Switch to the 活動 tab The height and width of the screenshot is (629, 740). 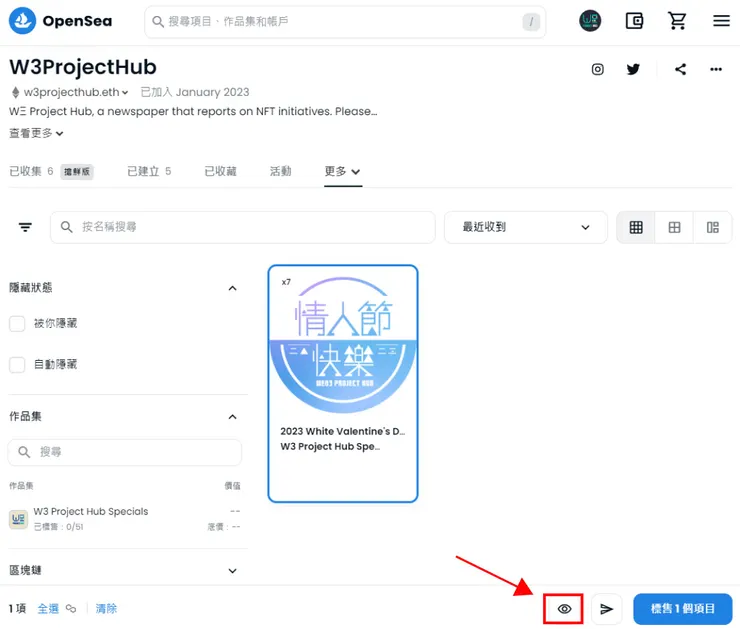[280, 171]
